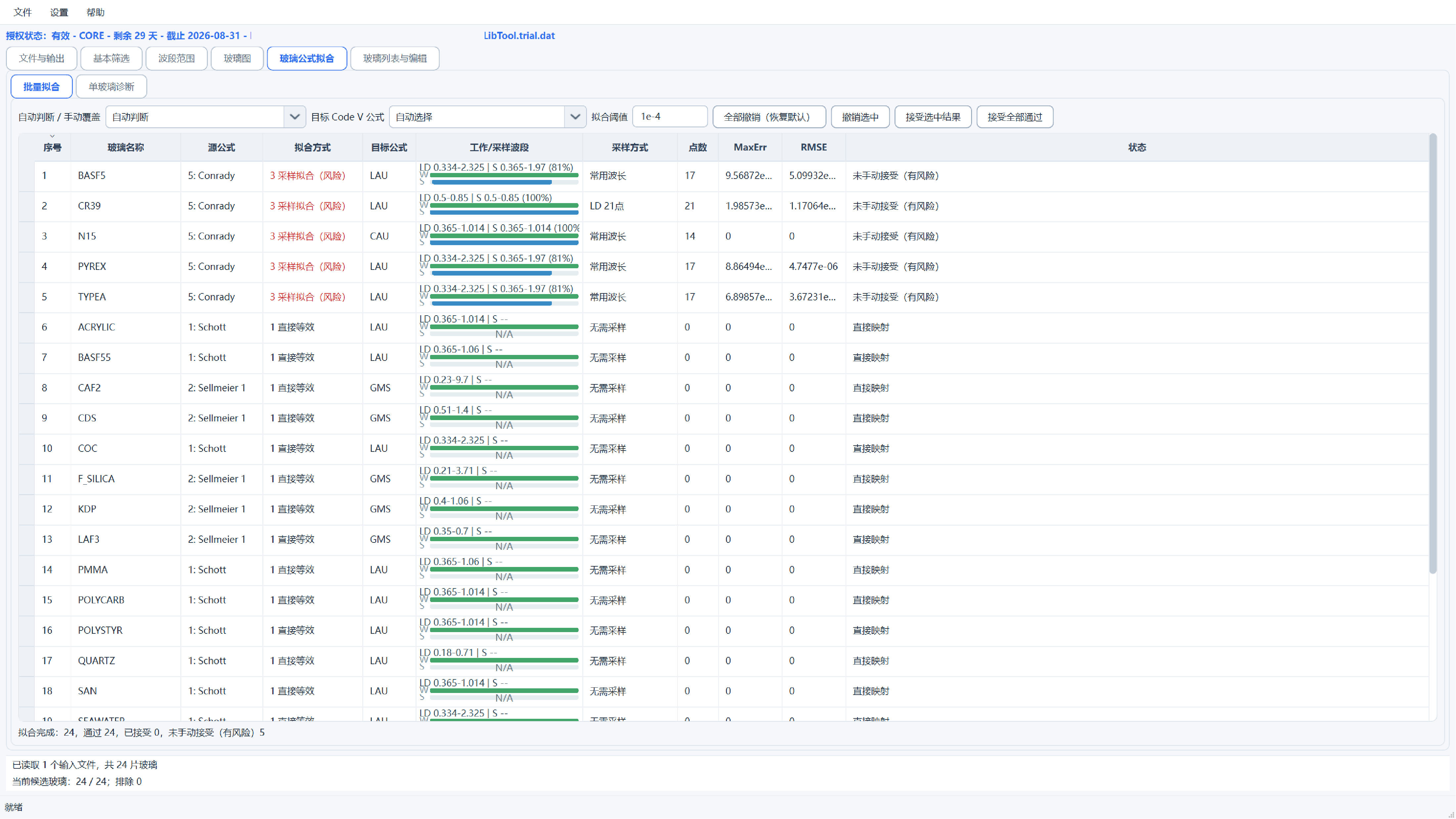The height and width of the screenshot is (819, 1456).
Task: Sort by the 序号 column header
Action: coord(53,148)
